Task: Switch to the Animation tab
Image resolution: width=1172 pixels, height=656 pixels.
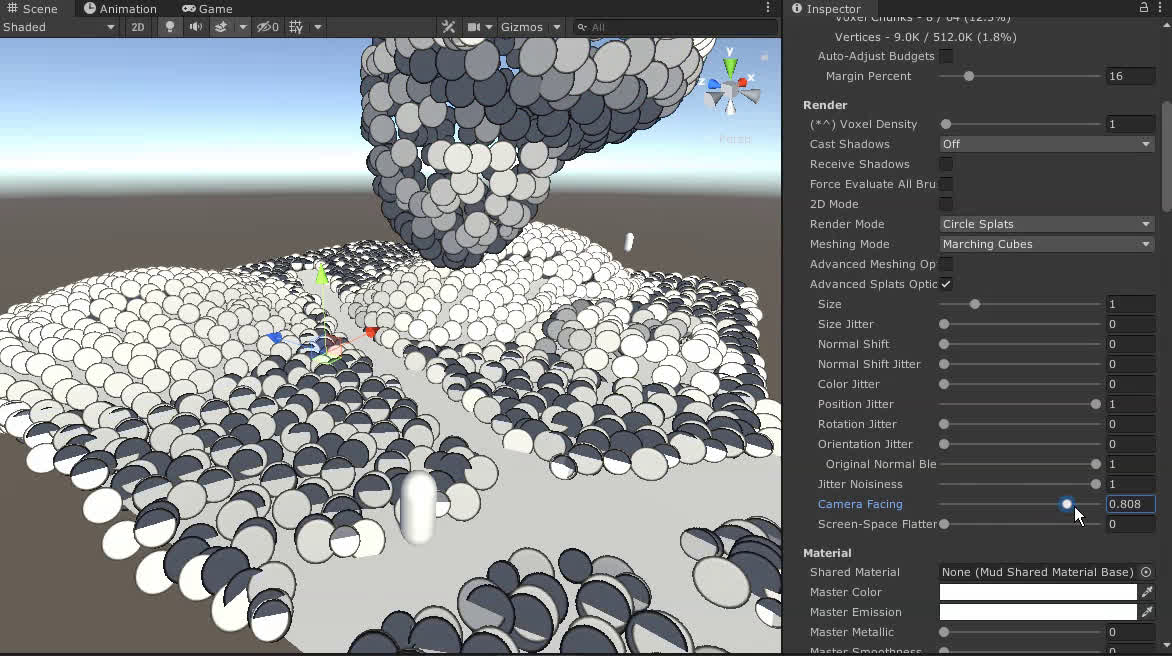Action: 120,8
